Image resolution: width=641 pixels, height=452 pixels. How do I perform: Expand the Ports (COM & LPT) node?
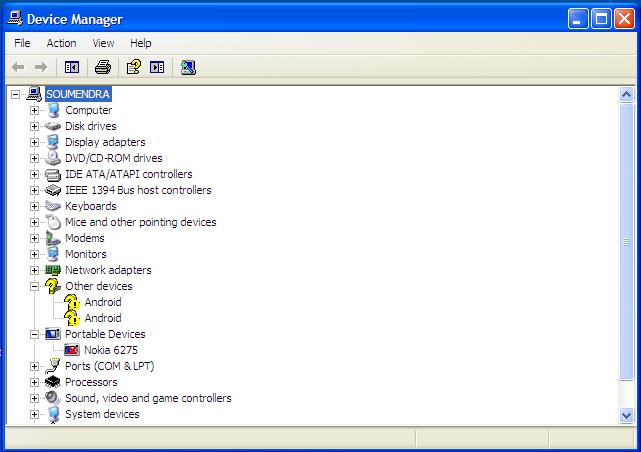[34, 366]
